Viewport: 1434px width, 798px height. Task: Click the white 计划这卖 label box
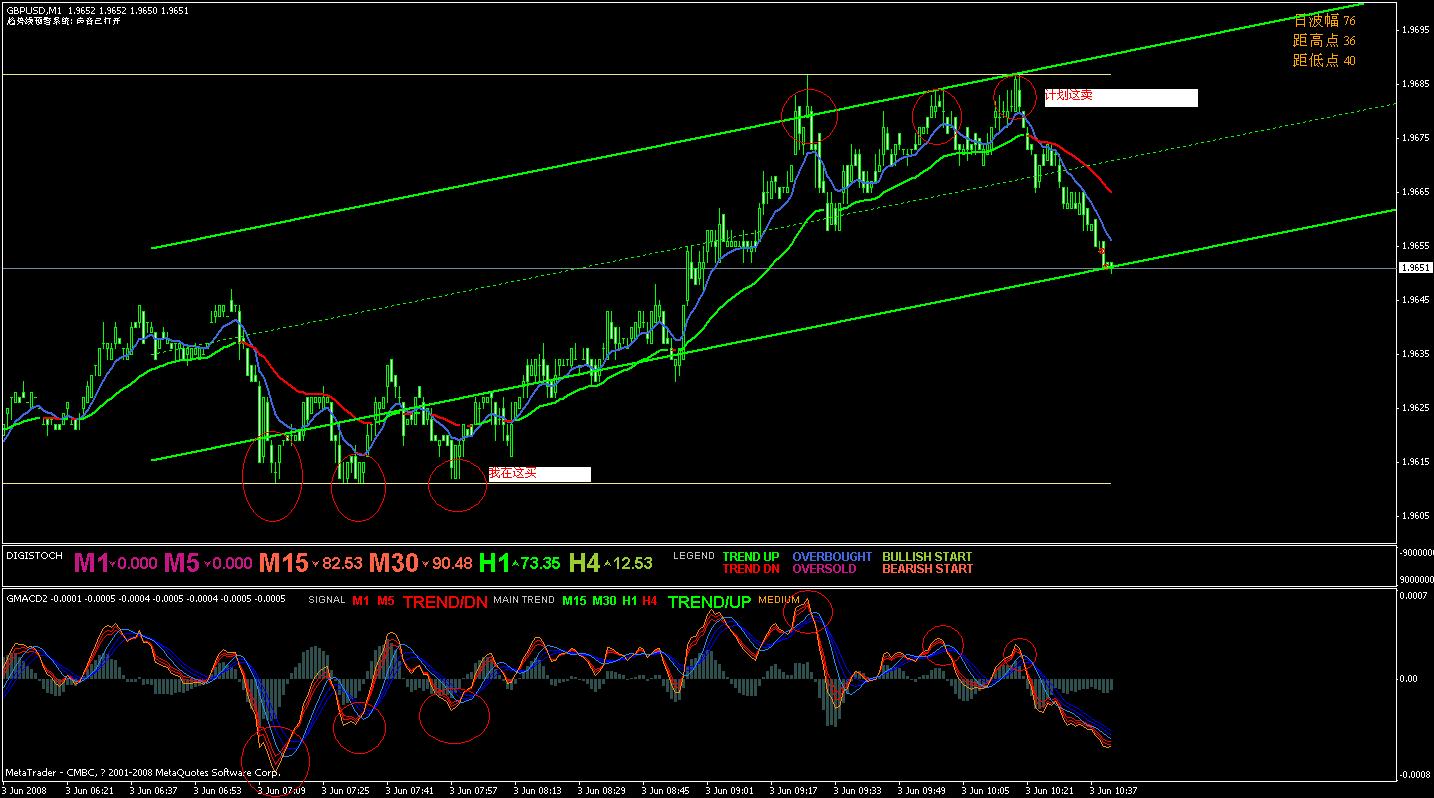(1121, 97)
